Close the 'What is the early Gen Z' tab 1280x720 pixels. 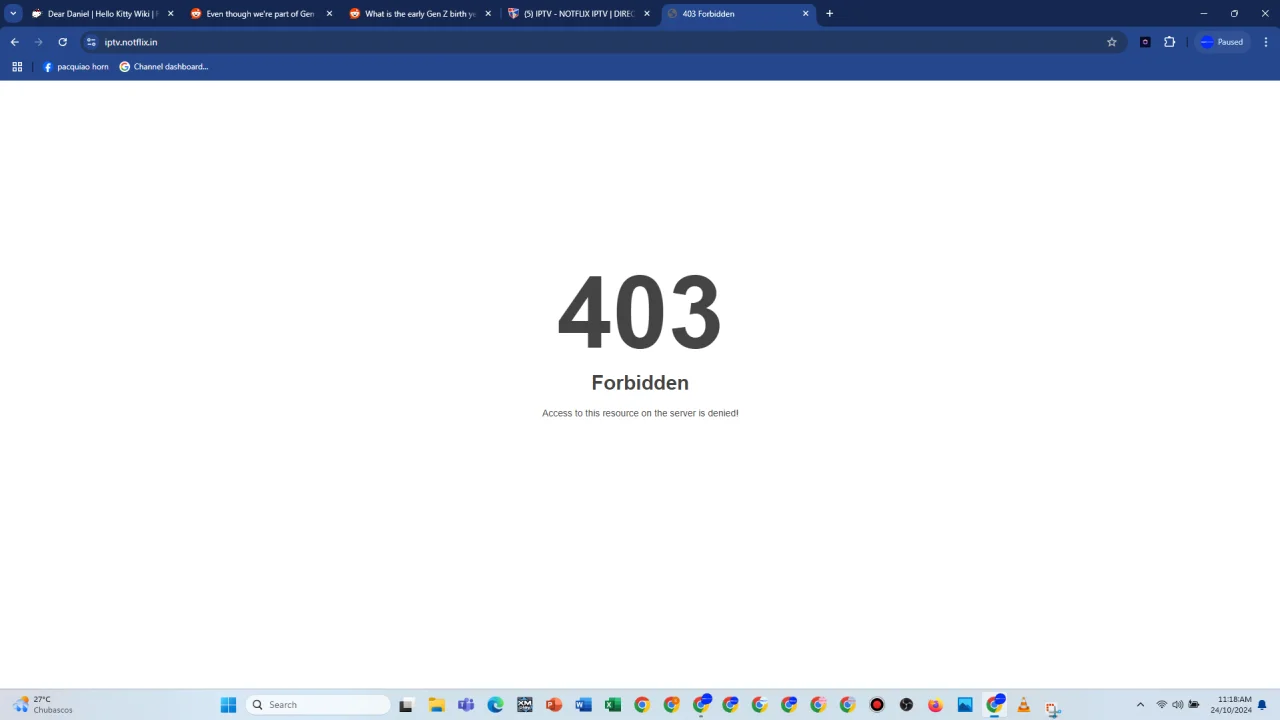pos(488,14)
